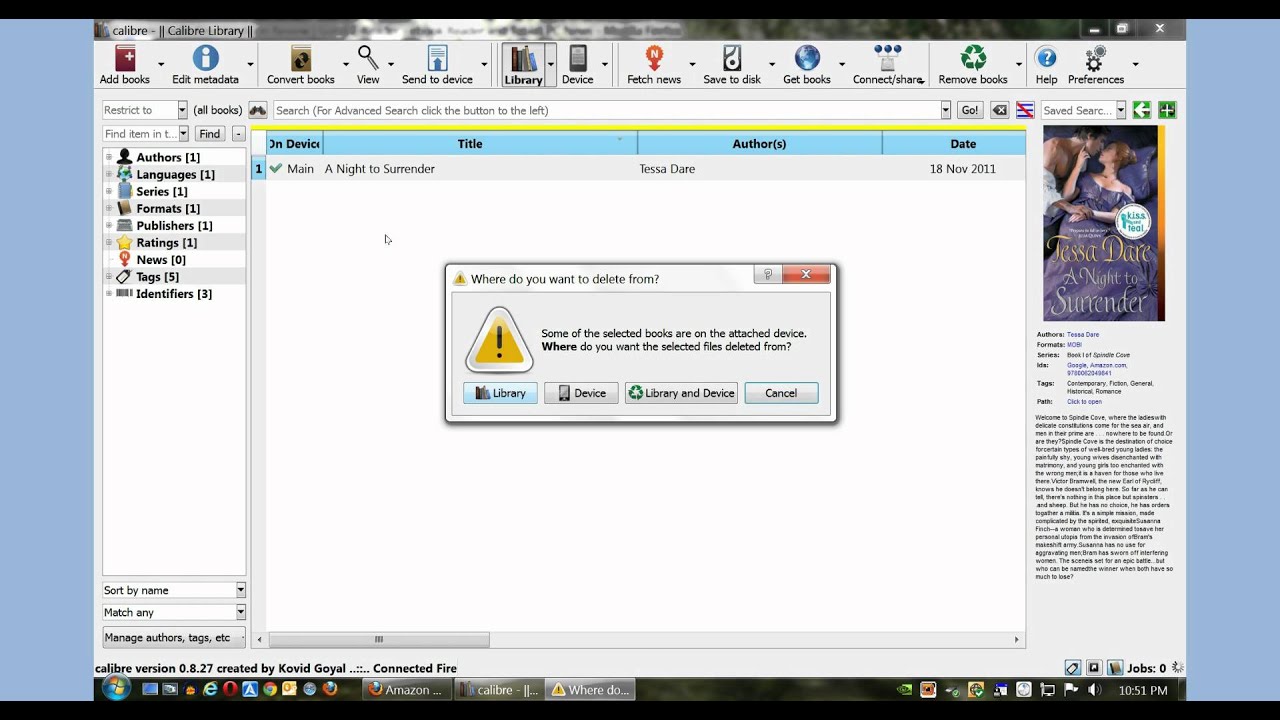Click in the main Search input field
This screenshot has width=1280, height=720.
coord(606,110)
